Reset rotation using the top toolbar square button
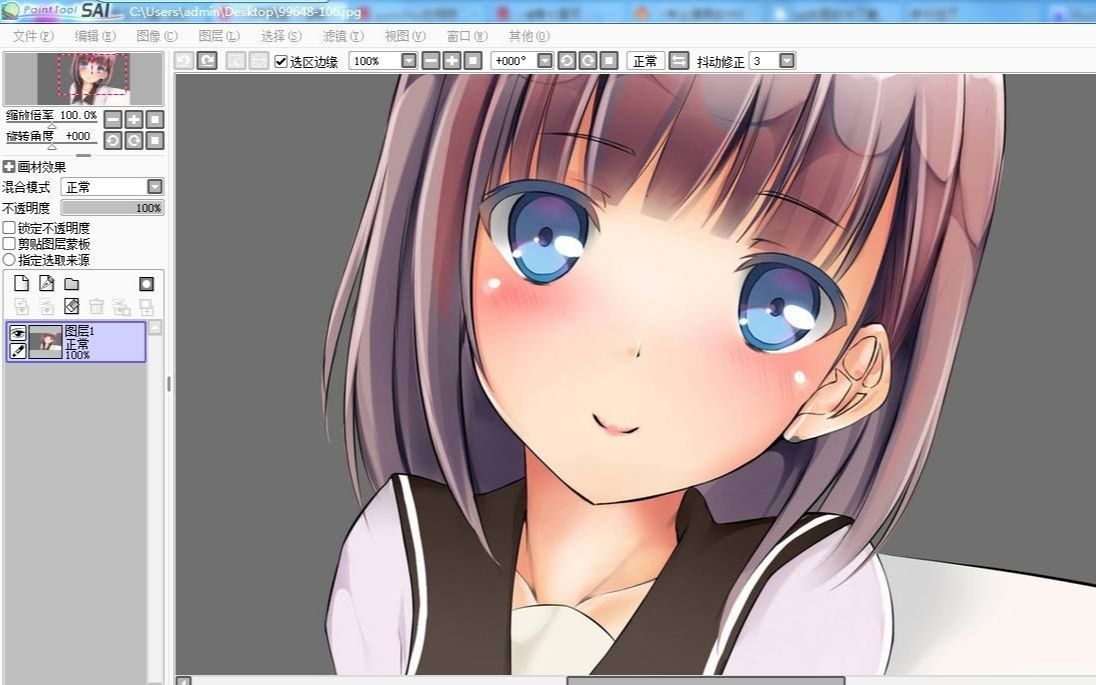The image size is (1096, 685). (x=609, y=61)
